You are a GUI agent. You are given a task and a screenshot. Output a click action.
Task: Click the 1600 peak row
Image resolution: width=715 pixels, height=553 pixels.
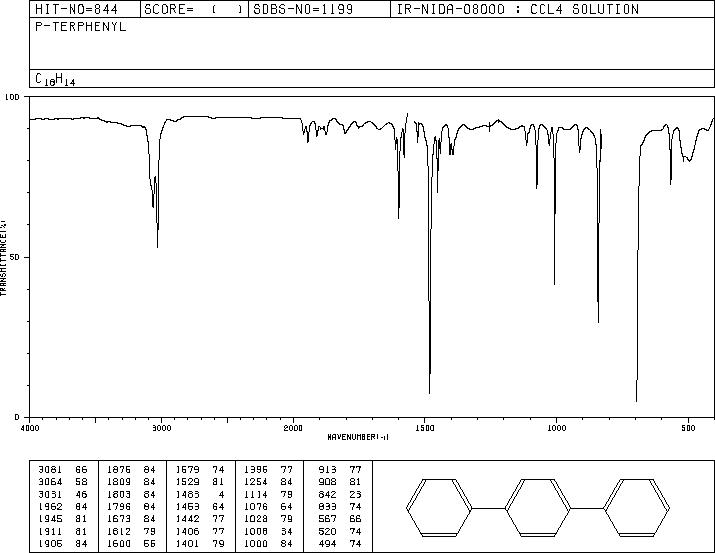tap(131, 543)
